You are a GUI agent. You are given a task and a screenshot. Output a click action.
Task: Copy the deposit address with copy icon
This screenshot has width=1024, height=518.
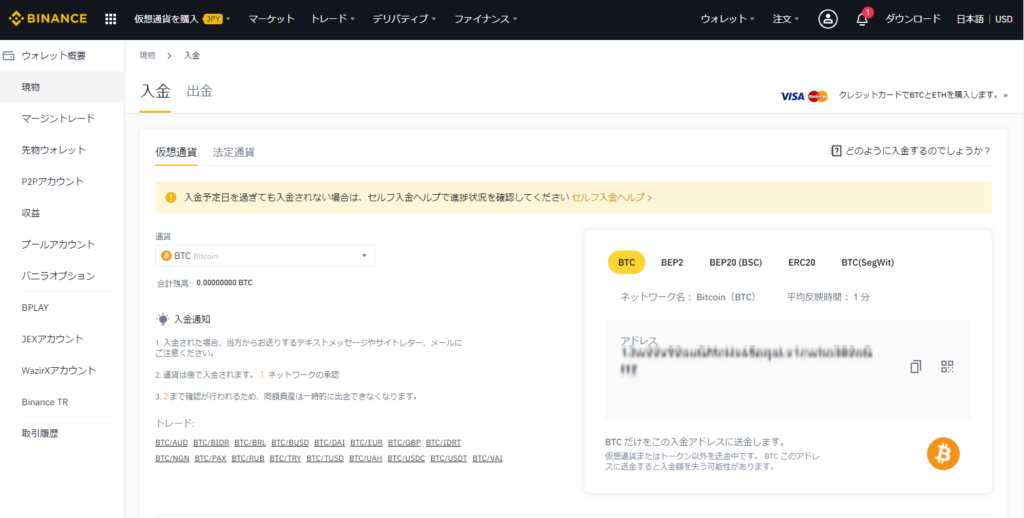pos(916,366)
